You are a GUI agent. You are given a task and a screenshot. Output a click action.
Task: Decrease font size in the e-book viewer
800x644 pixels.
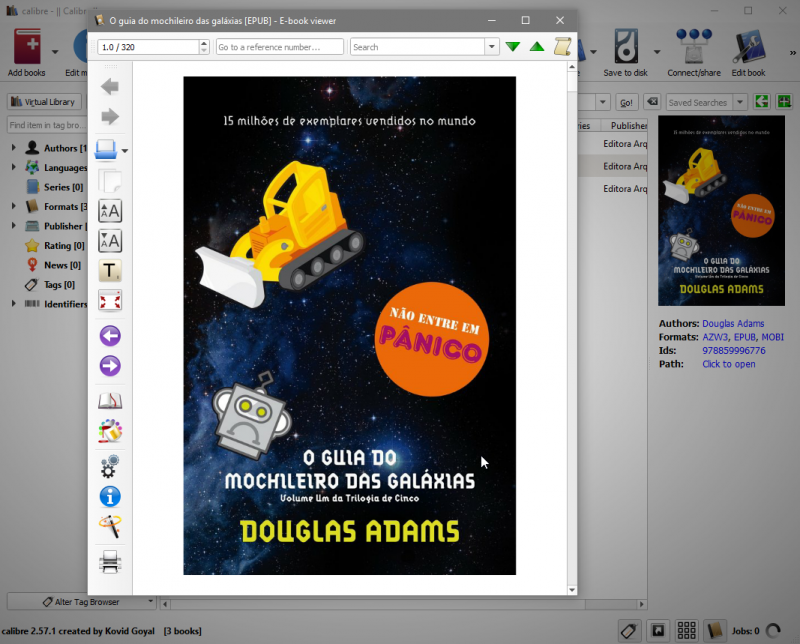pyautogui.click(x=110, y=240)
